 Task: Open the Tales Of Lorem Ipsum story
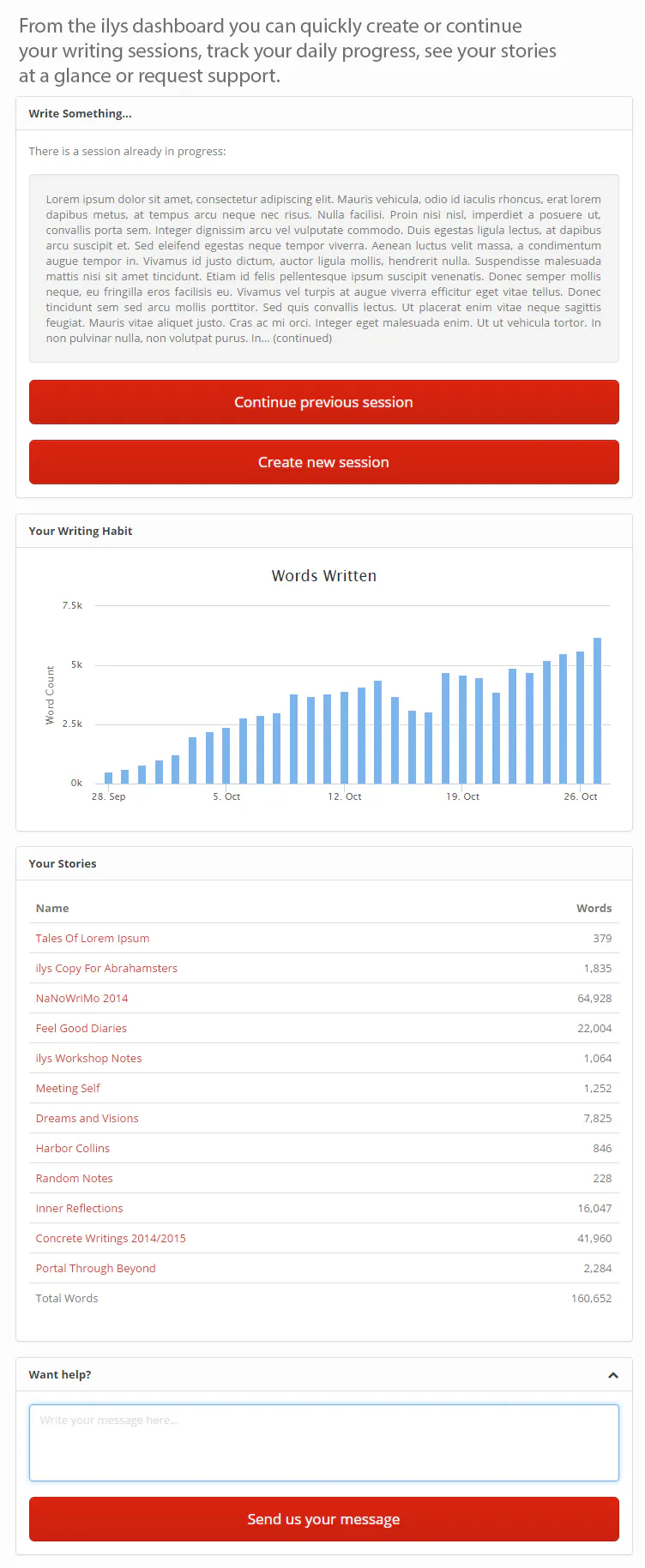(x=93, y=938)
